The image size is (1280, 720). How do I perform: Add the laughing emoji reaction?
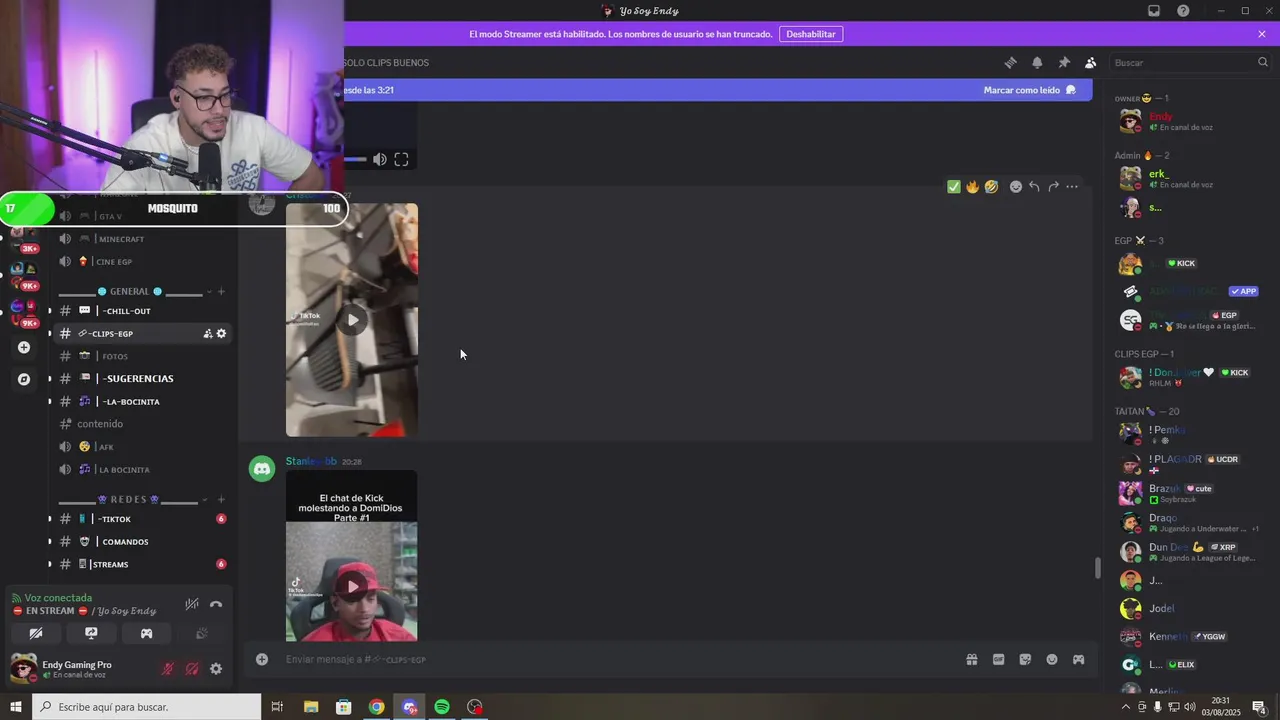click(991, 186)
